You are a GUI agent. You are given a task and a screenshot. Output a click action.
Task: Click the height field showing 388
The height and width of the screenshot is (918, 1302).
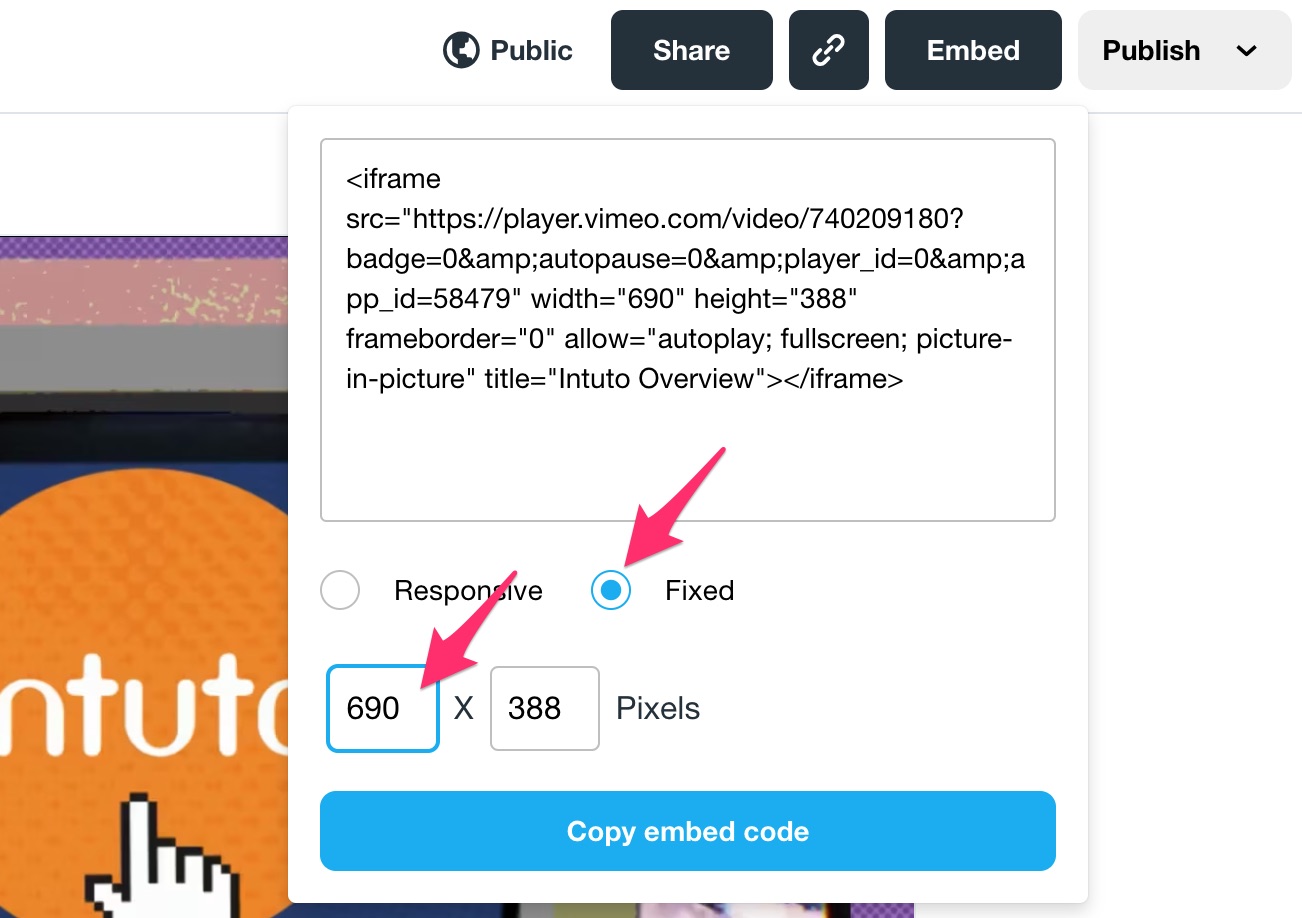tap(544, 709)
